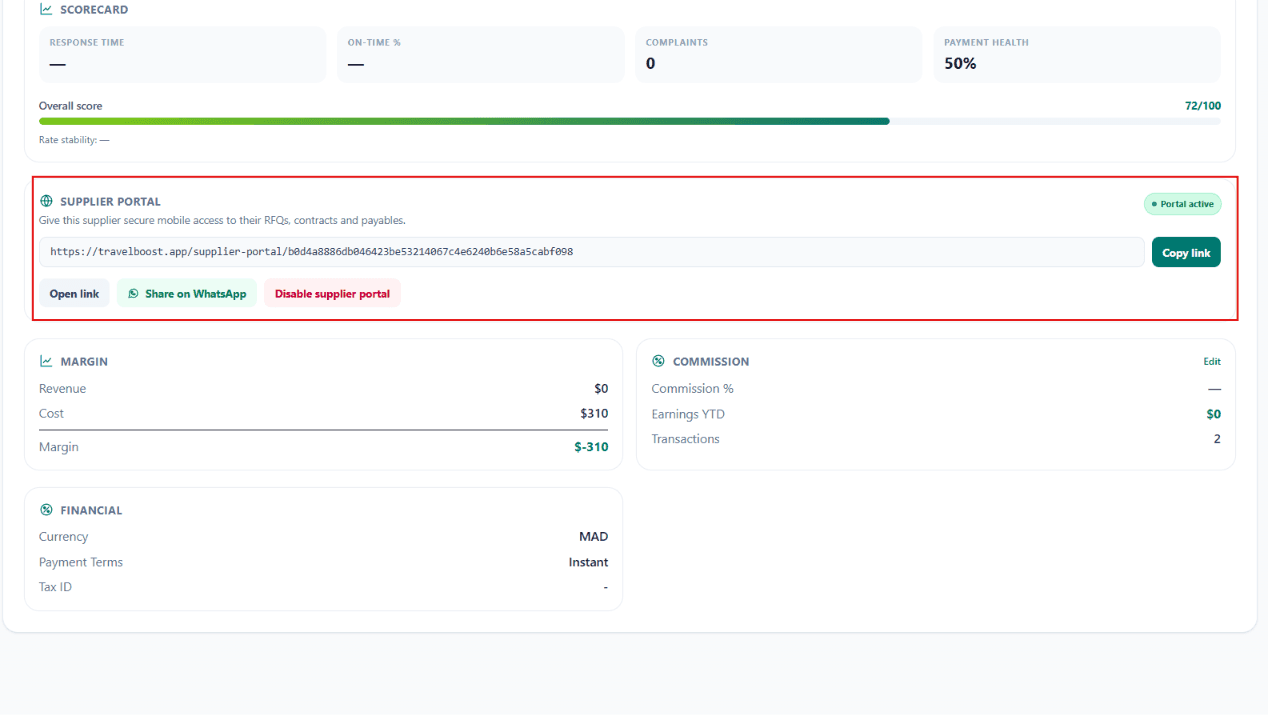Click the overall score progress bar
The image size is (1268, 715).
(x=630, y=121)
